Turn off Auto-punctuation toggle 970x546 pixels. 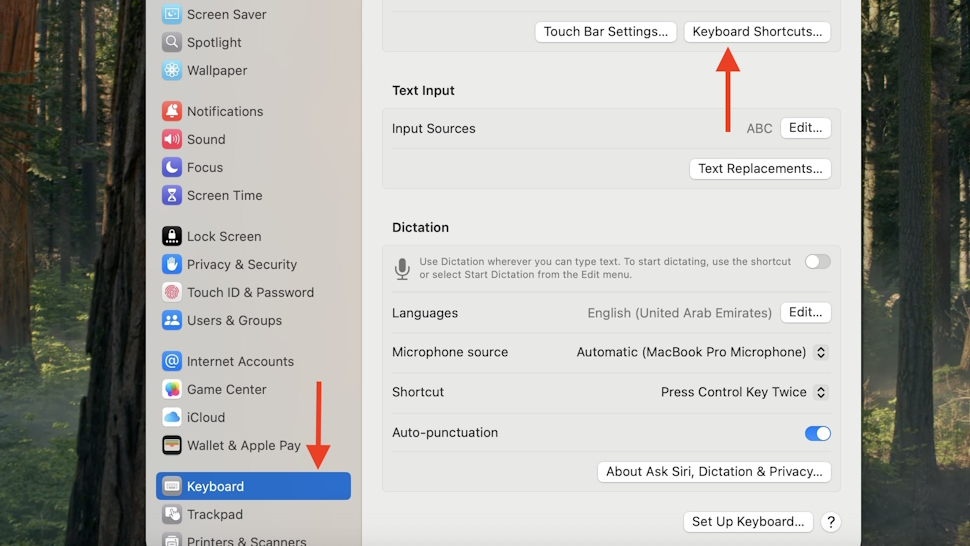[x=817, y=433]
